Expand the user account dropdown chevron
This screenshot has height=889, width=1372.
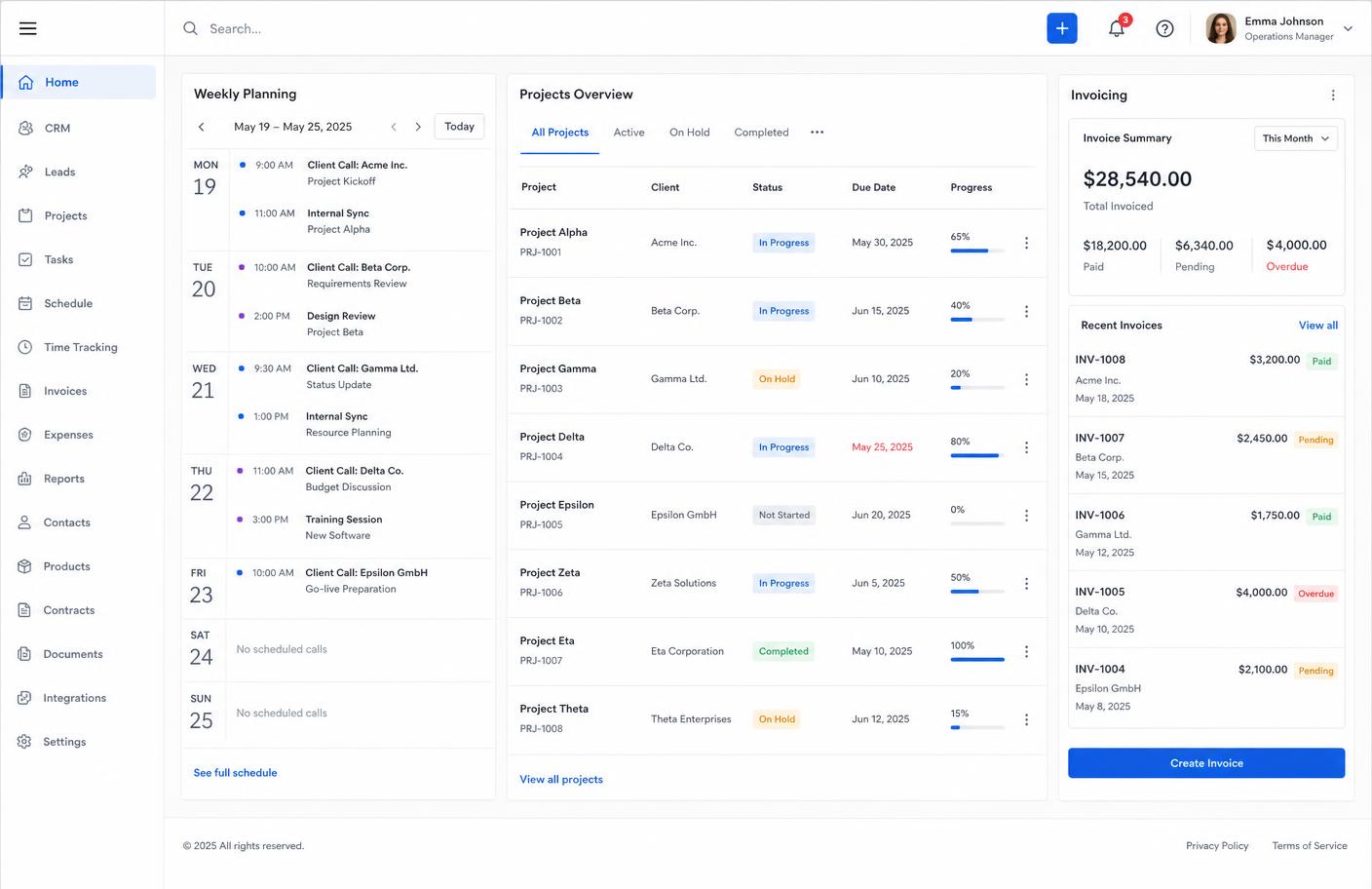tap(1348, 29)
